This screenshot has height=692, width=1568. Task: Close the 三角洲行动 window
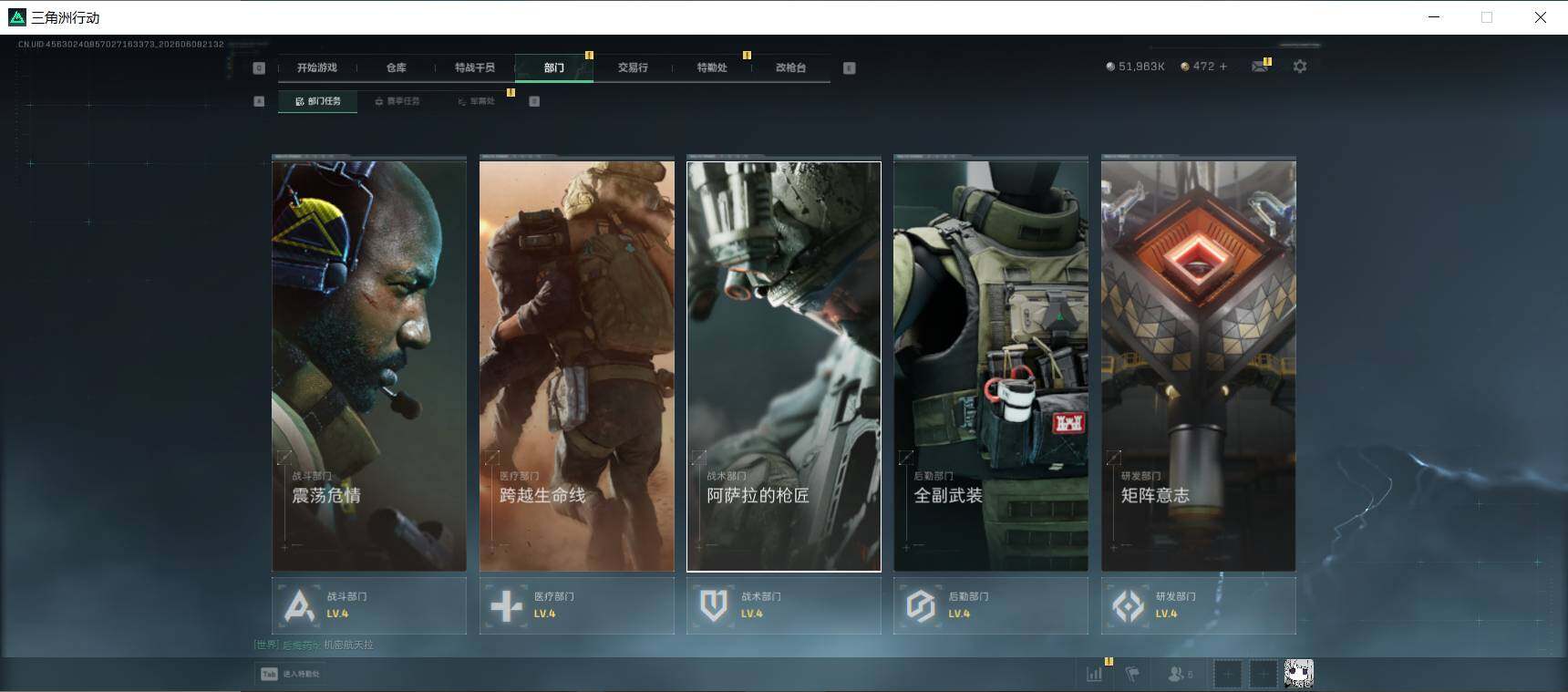(1541, 17)
